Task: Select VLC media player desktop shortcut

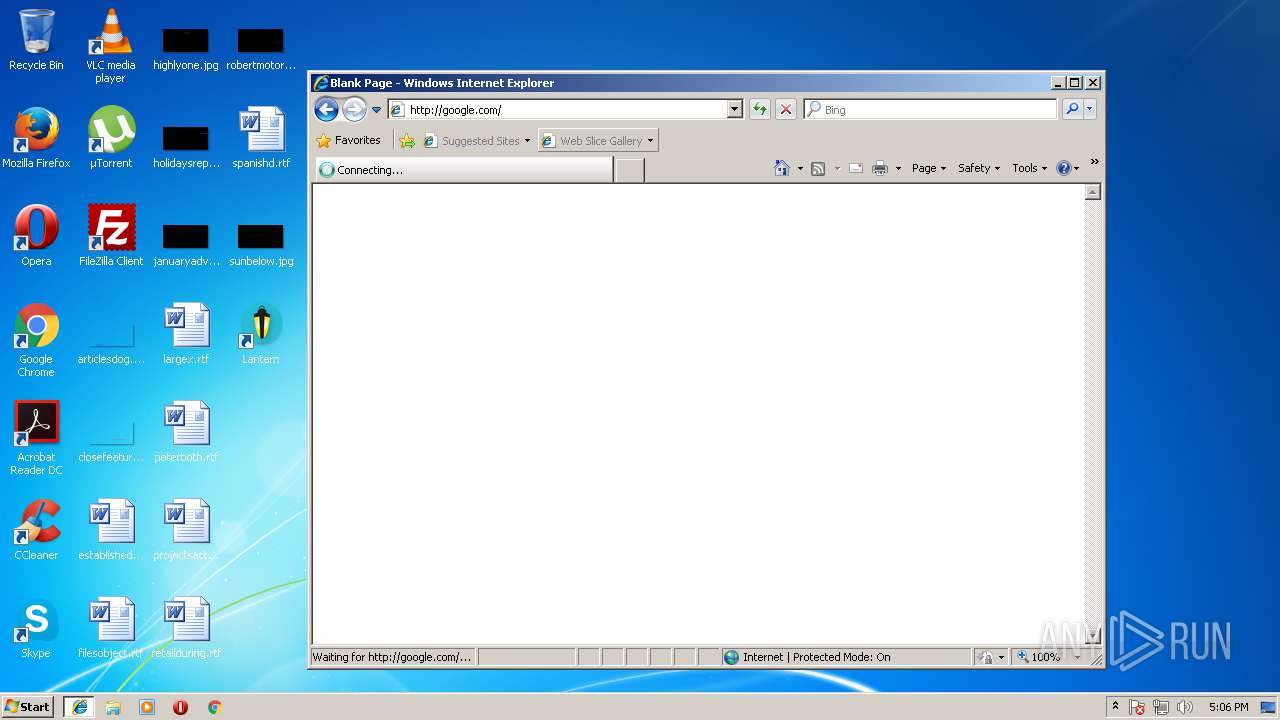Action: click(110, 45)
